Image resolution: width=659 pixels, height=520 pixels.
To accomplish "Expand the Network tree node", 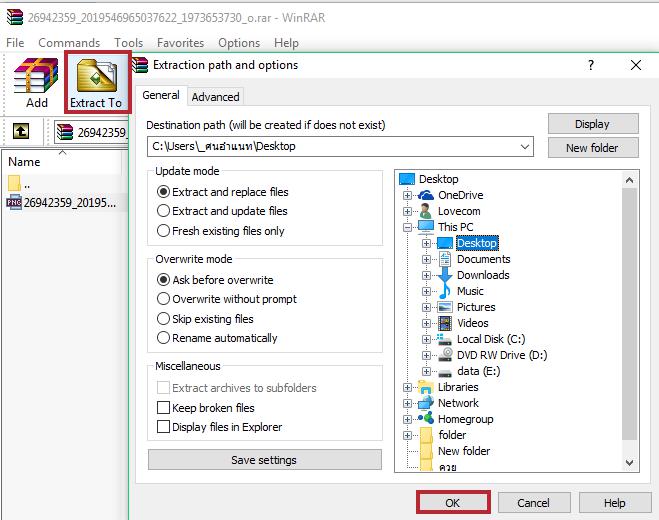I will click(x=407, y=403).
